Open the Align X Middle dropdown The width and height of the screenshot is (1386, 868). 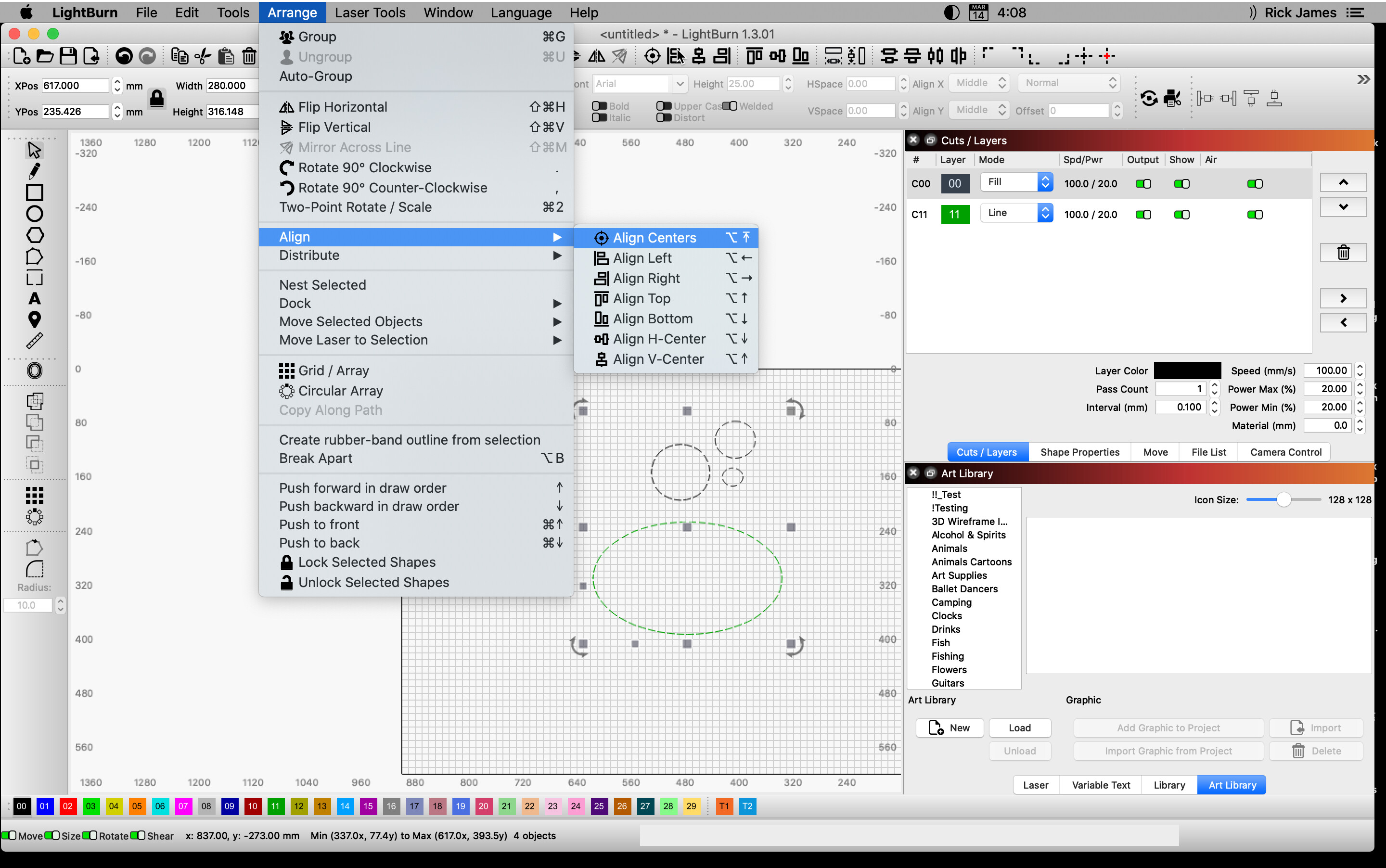979,83
